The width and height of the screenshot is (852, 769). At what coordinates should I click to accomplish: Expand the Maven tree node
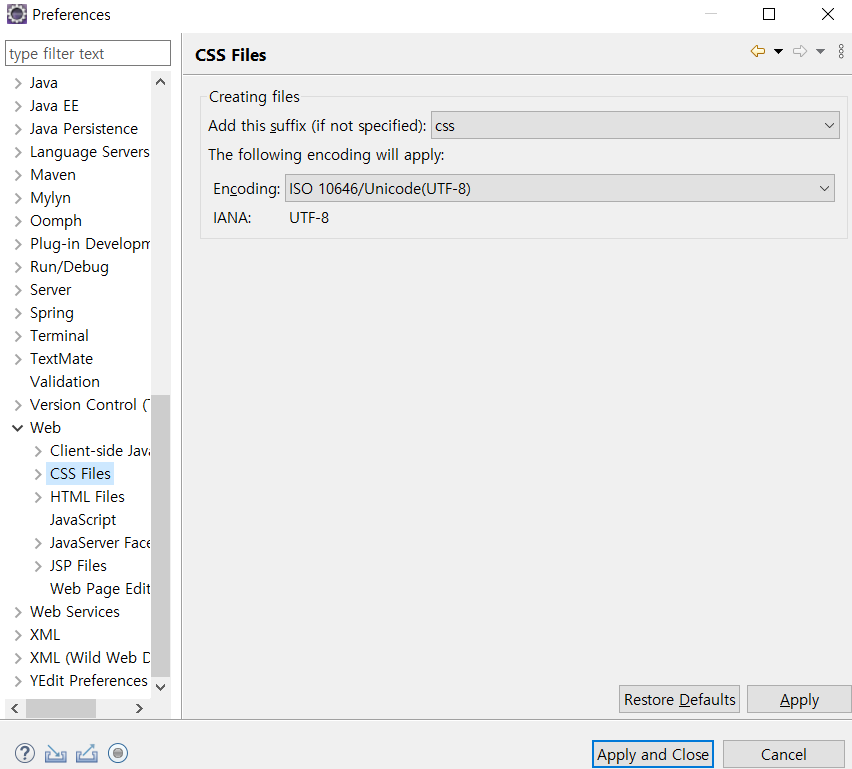point(18,175)
